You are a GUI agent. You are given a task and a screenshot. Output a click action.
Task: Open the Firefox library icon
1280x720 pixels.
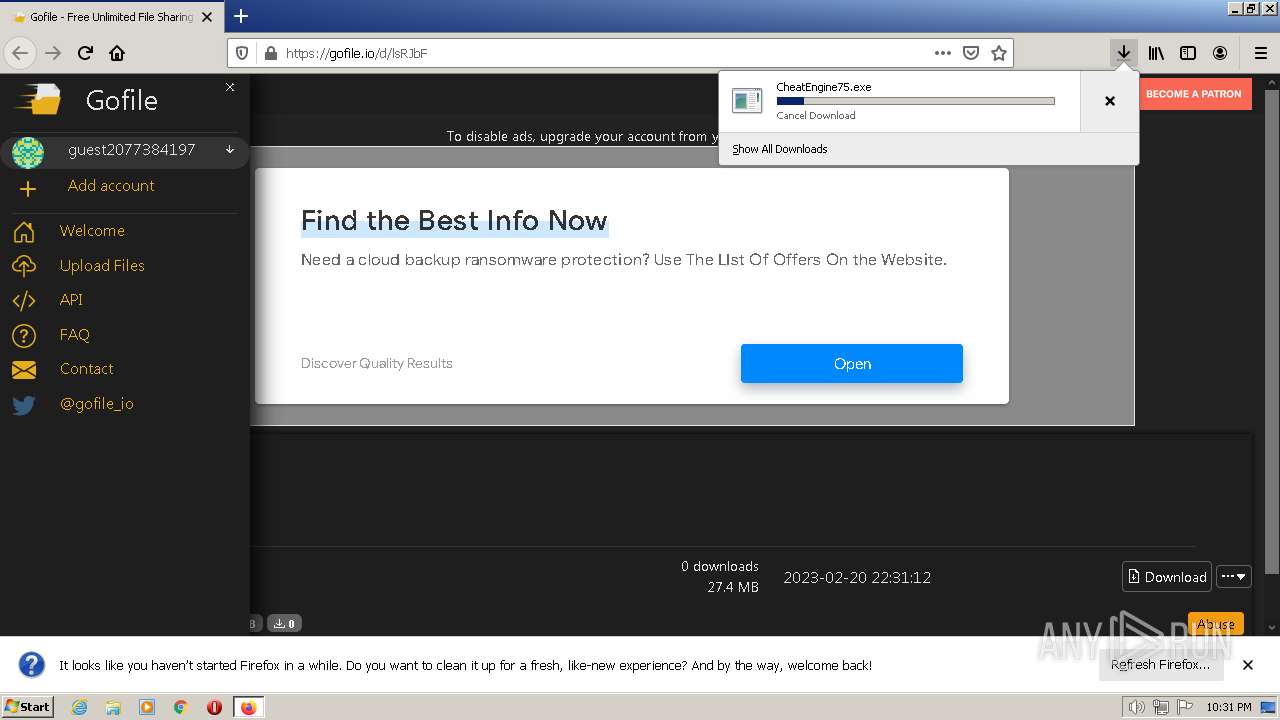(1156, 53)
